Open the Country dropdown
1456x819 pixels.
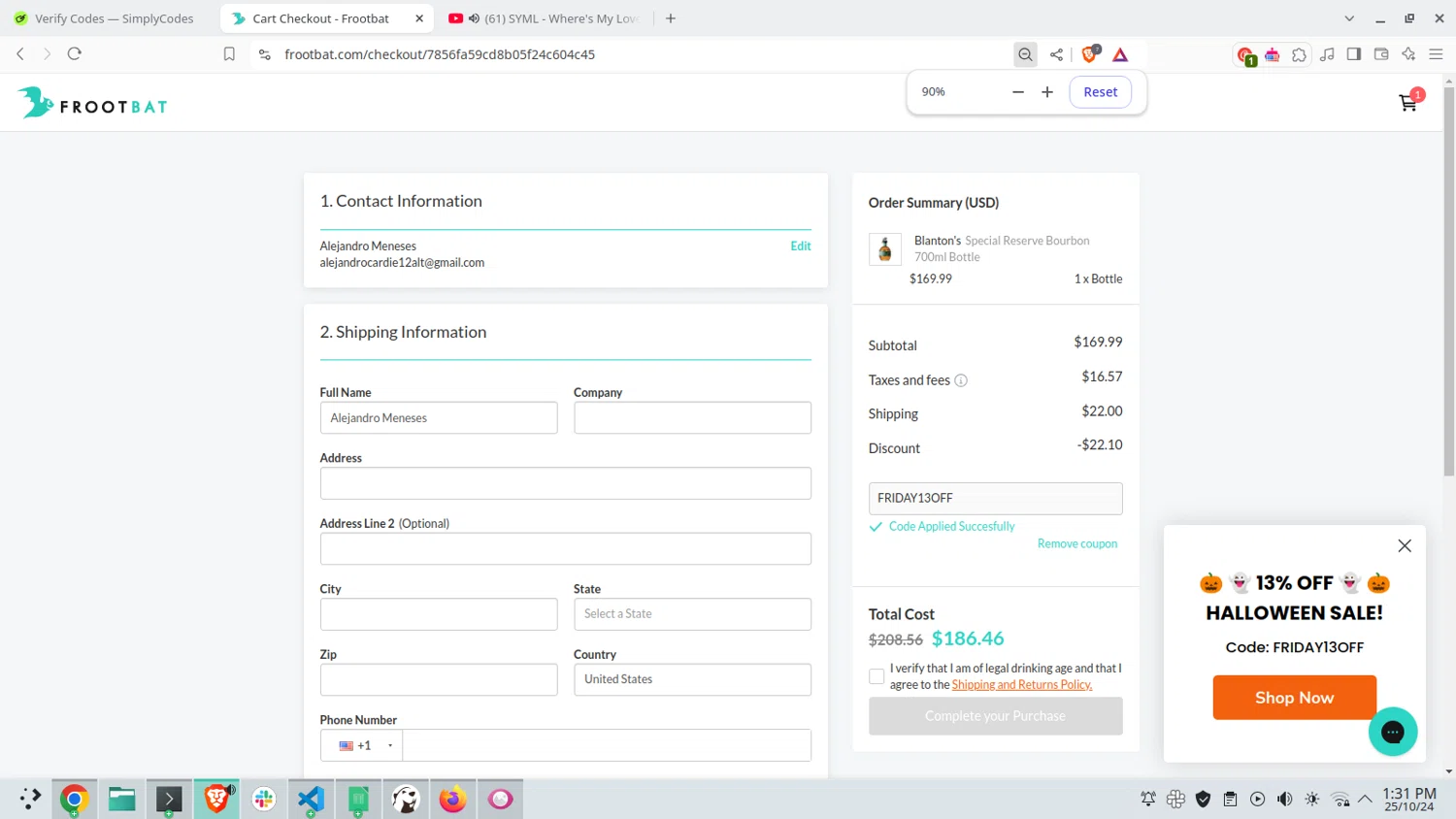[x=692, y=679]
